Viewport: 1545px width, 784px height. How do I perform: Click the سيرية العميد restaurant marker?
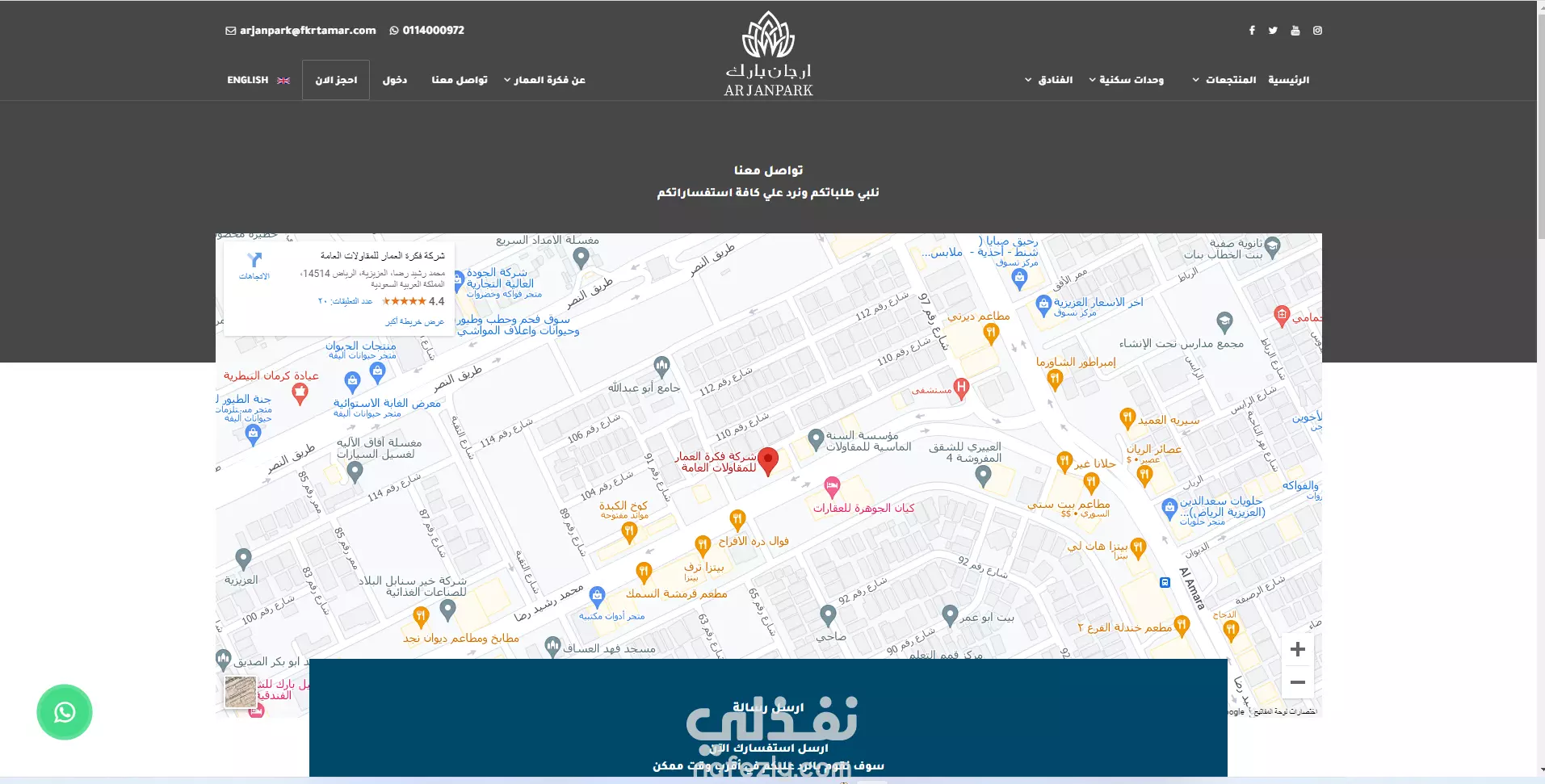click(x=1127, y=417)
